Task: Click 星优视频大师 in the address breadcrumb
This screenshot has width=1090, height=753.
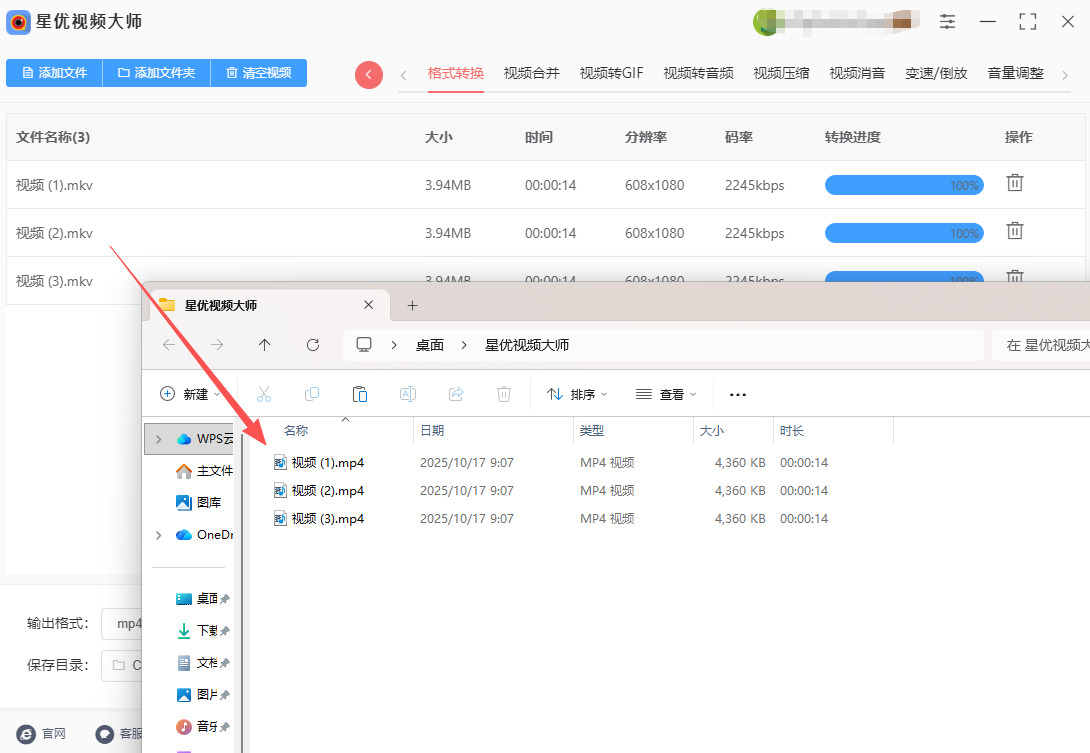Action: pyautogui.click(x=527, y=345)
